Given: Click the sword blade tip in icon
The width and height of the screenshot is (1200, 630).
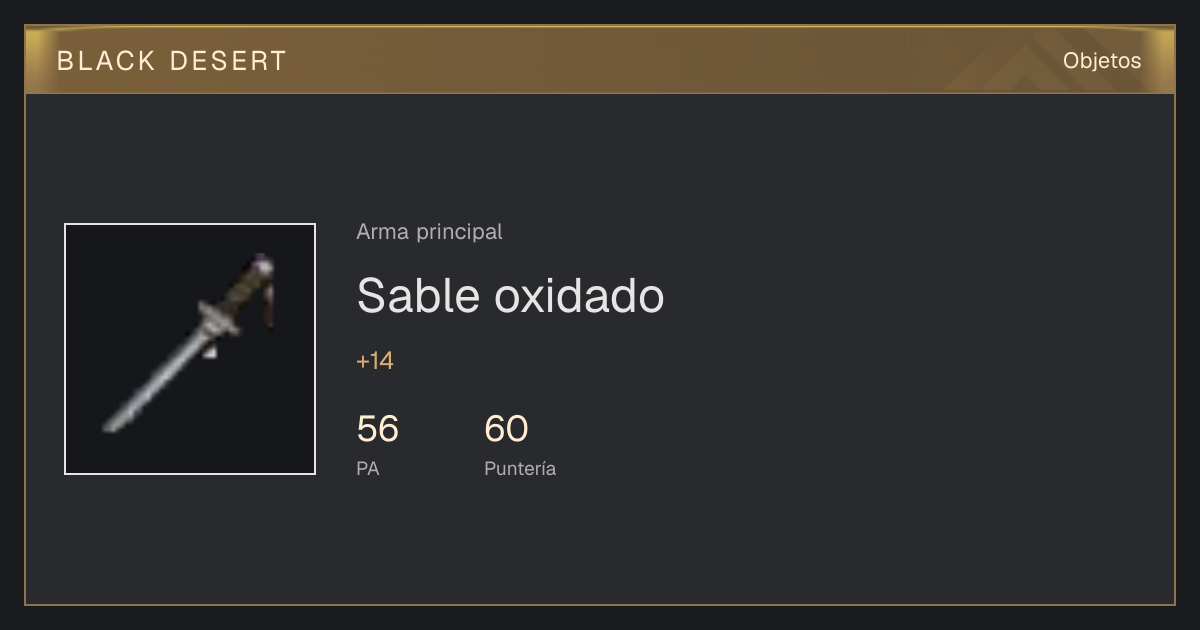Looking at the screenshot, I should pyautogui.click(x=110, y=424).
